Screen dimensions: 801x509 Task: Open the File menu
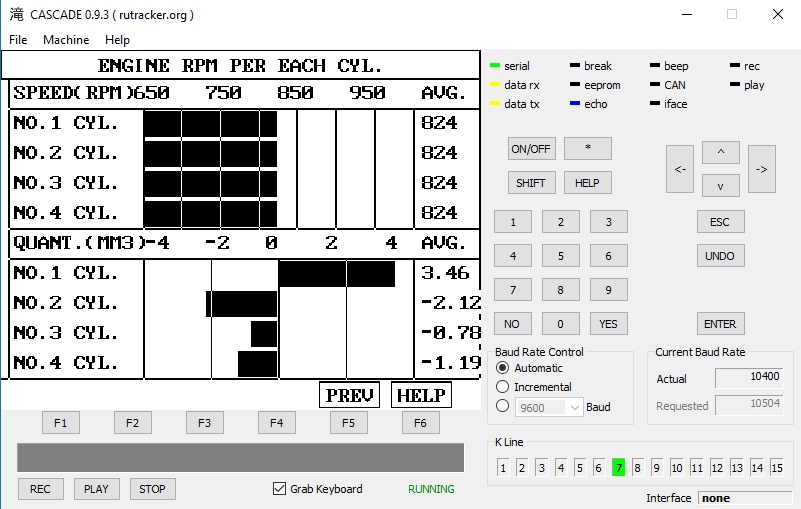(18, 40)
